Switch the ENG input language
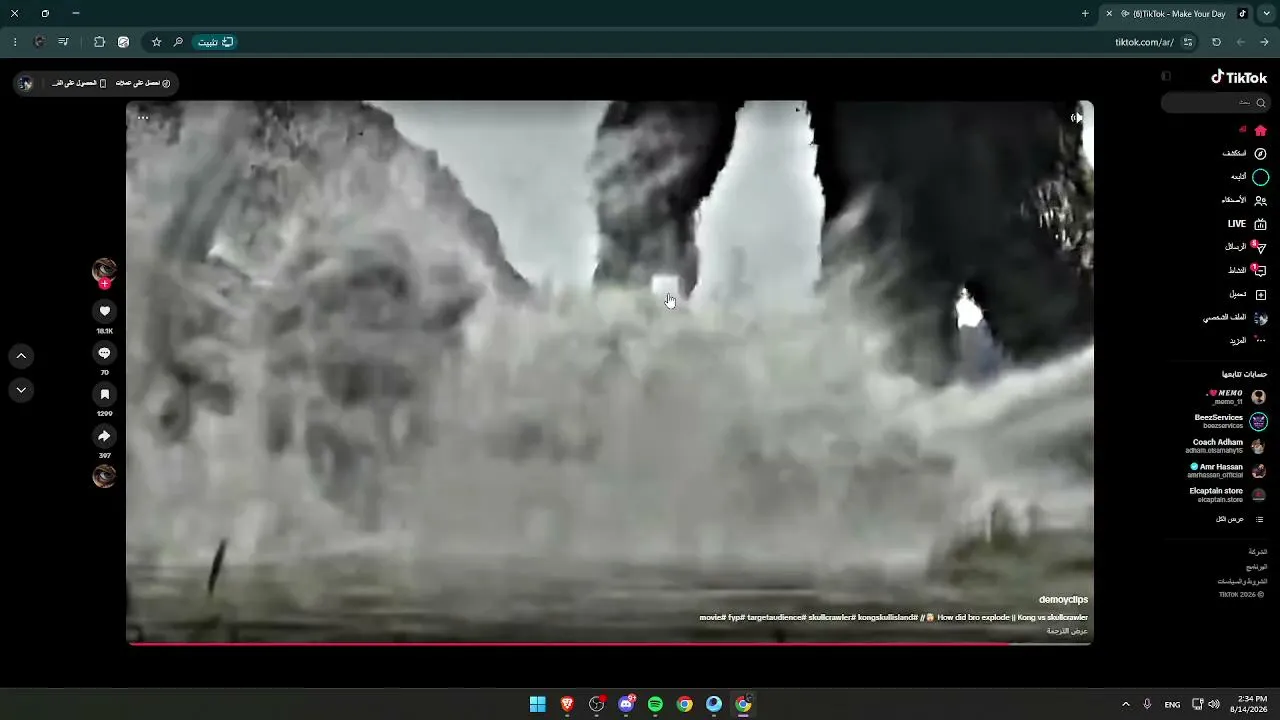This screenshot has height=720, width=1280. pos(1172,704)
